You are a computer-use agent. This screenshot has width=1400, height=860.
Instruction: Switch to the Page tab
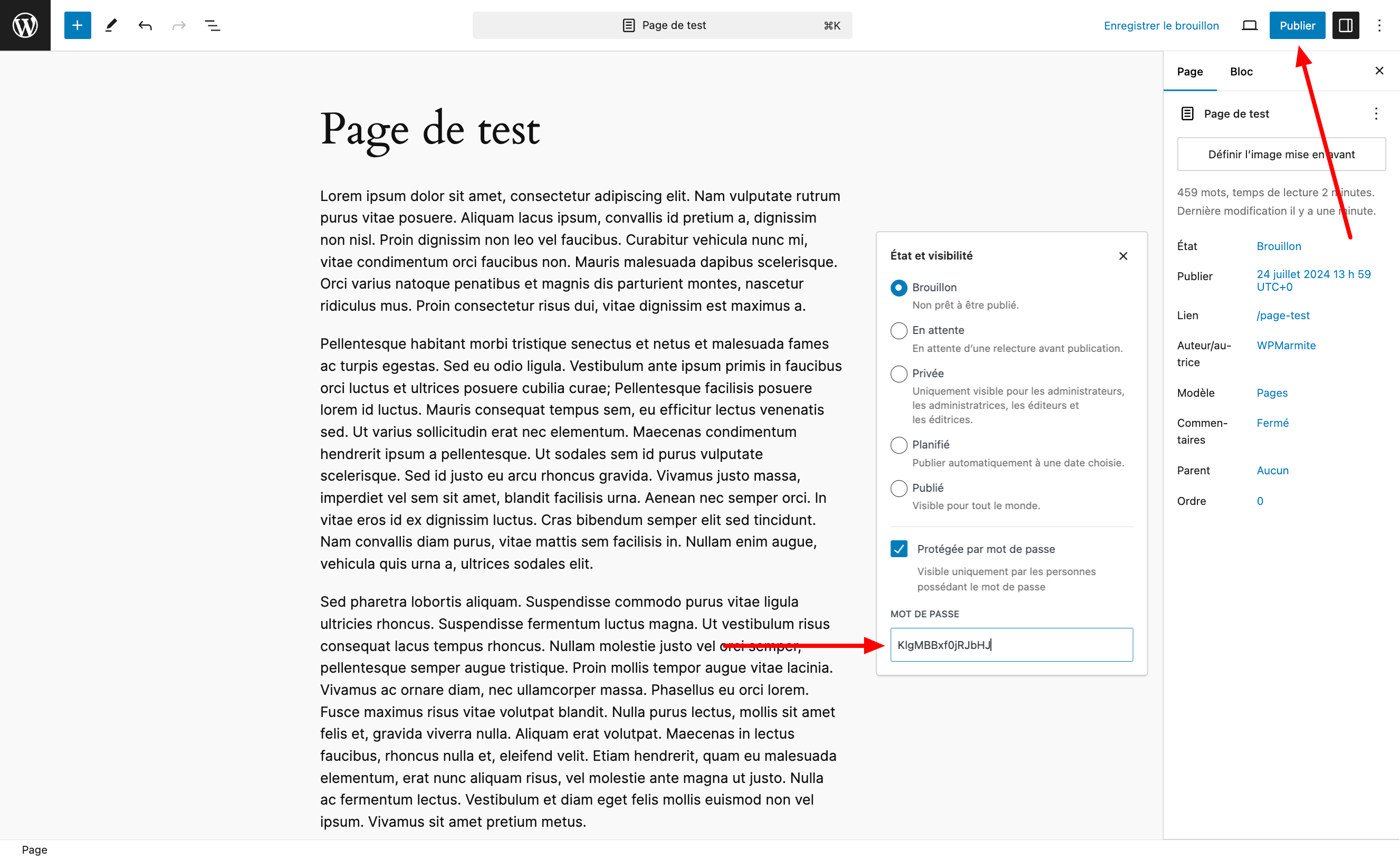click(x=1190, y=72)
